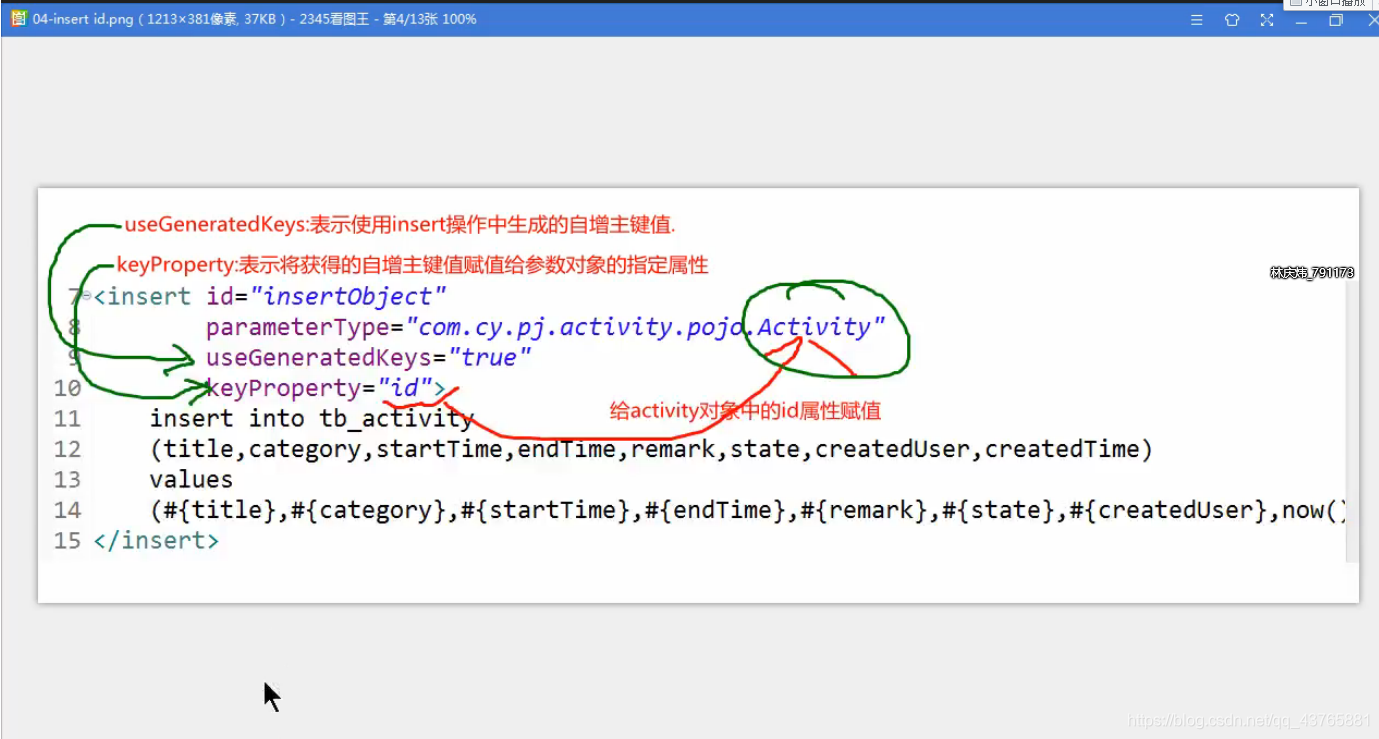This screenshot has height=739, width=1379.
Task: Open the main menu hamburger icon
Action: pos(1197,20)
